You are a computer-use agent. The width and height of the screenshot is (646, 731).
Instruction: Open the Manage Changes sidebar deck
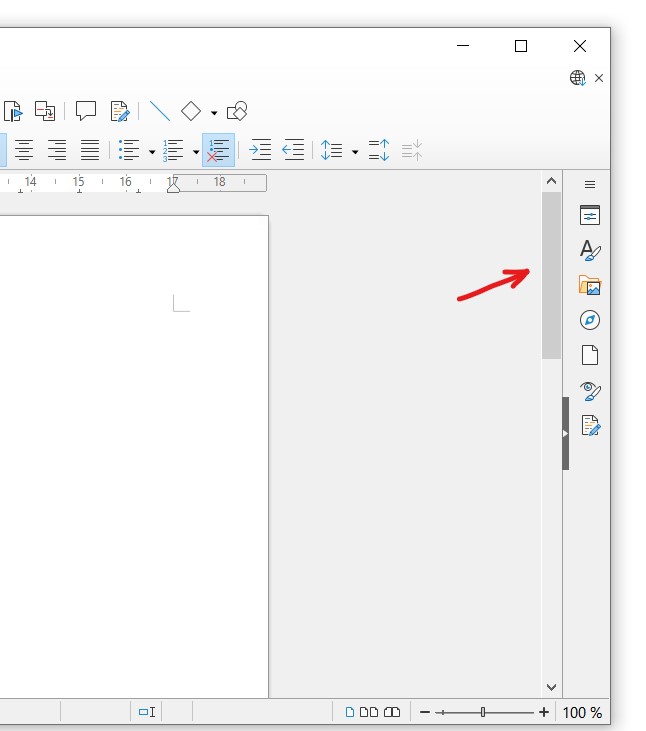[x=591, y=426]
